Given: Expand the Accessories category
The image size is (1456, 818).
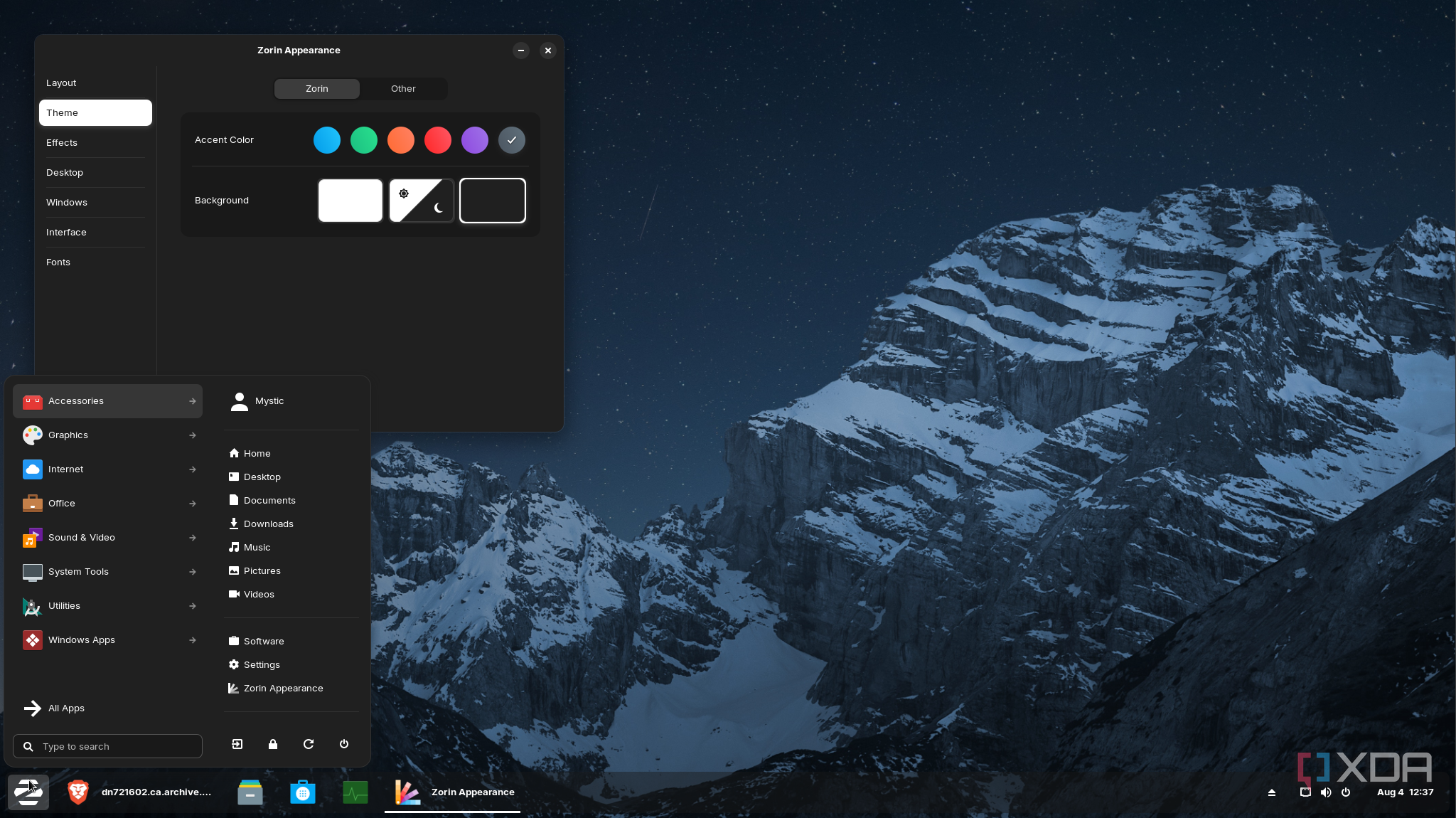Looking at the screenshot, I should point(108,401).
